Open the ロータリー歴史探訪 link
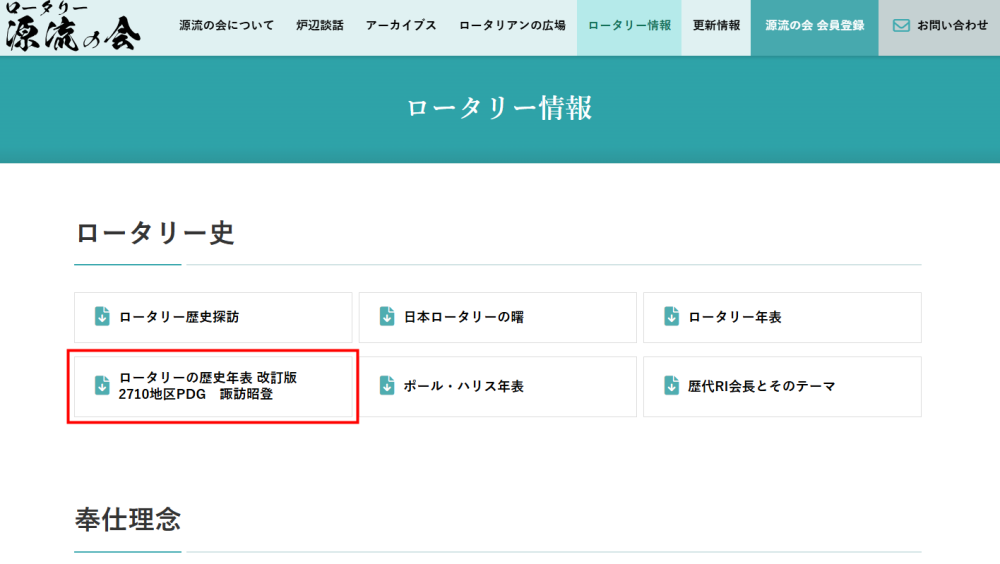 point(213,317)
